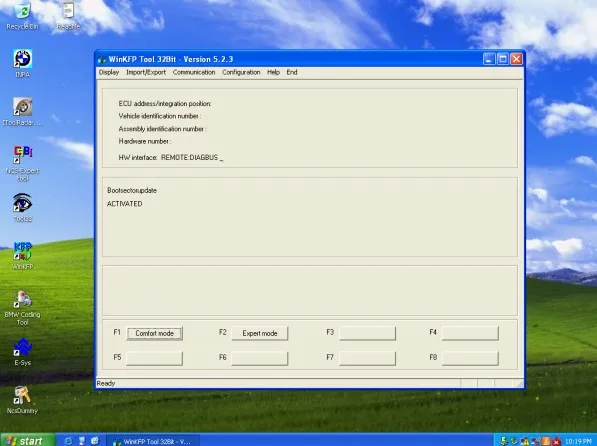The height and width of the screenshot is (446, 597).
Task: Open the Configuration menu
Action: [x=241, y=72]
